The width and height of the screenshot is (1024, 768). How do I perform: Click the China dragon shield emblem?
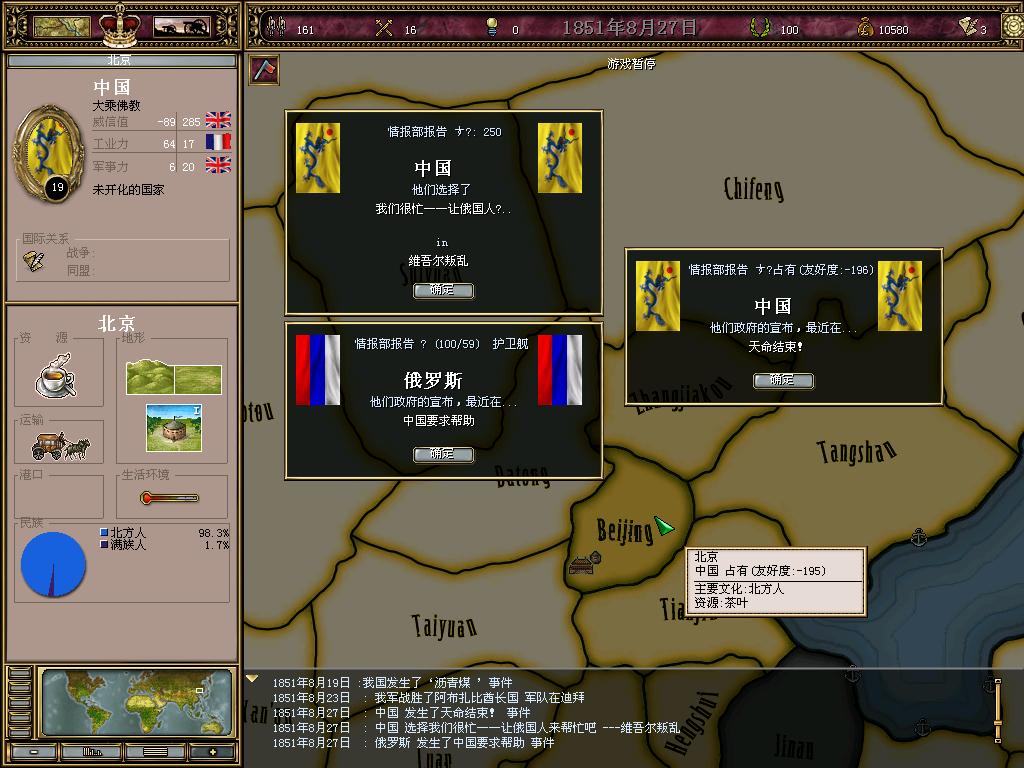50,153
